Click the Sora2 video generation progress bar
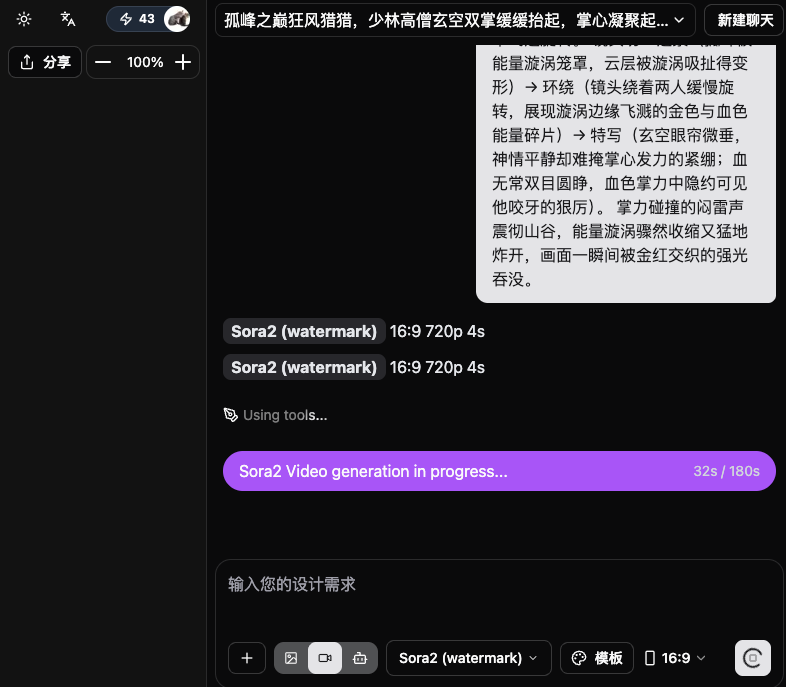 (x=499, y=471)
